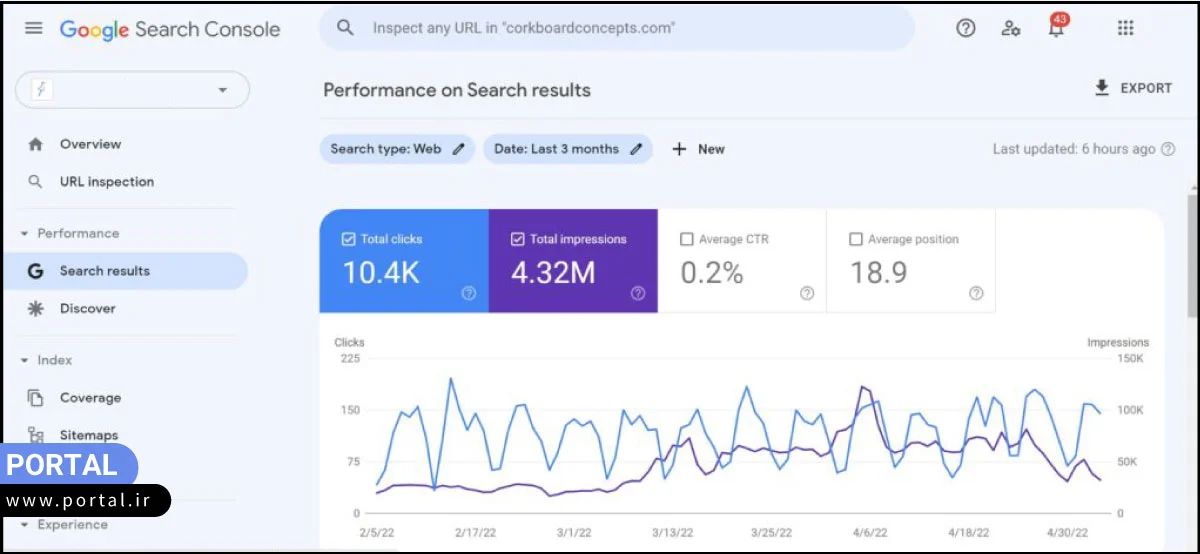Image resolution: width=1200 pixels, height=554 pixels.
Task: Click help icon on Average position card
Action: 976,293
